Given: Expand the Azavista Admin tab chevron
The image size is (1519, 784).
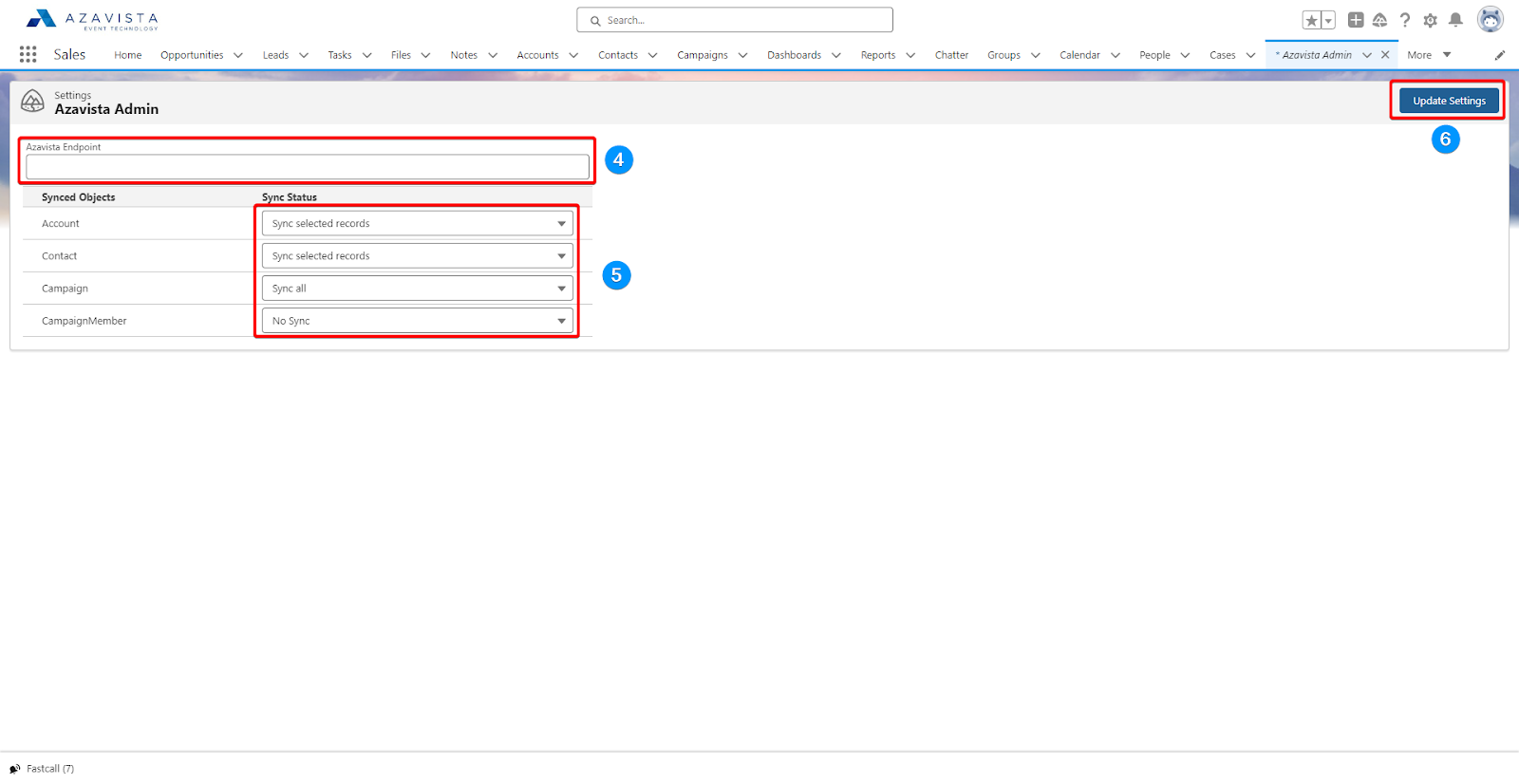Looking at the screenshot, I should click(1367, 55).
